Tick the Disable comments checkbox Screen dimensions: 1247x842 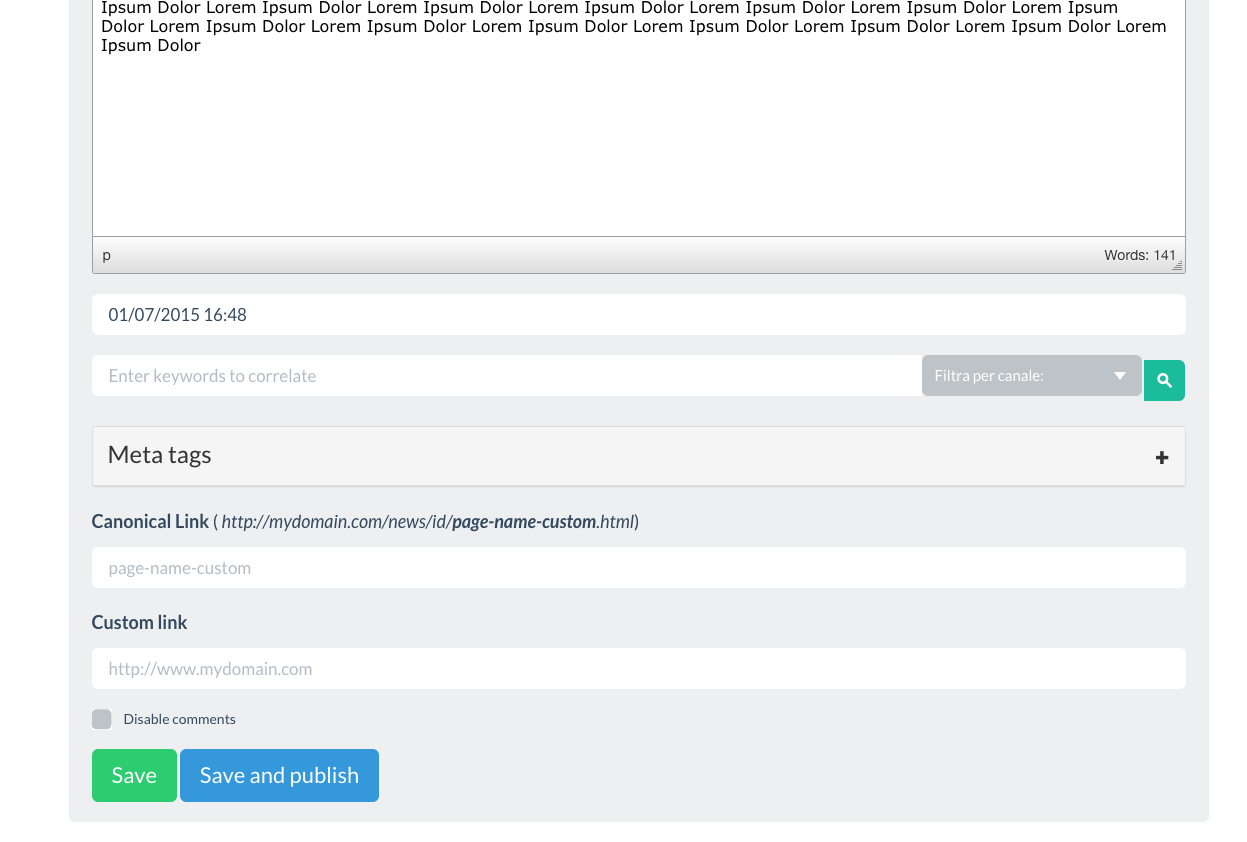point(102,719)
